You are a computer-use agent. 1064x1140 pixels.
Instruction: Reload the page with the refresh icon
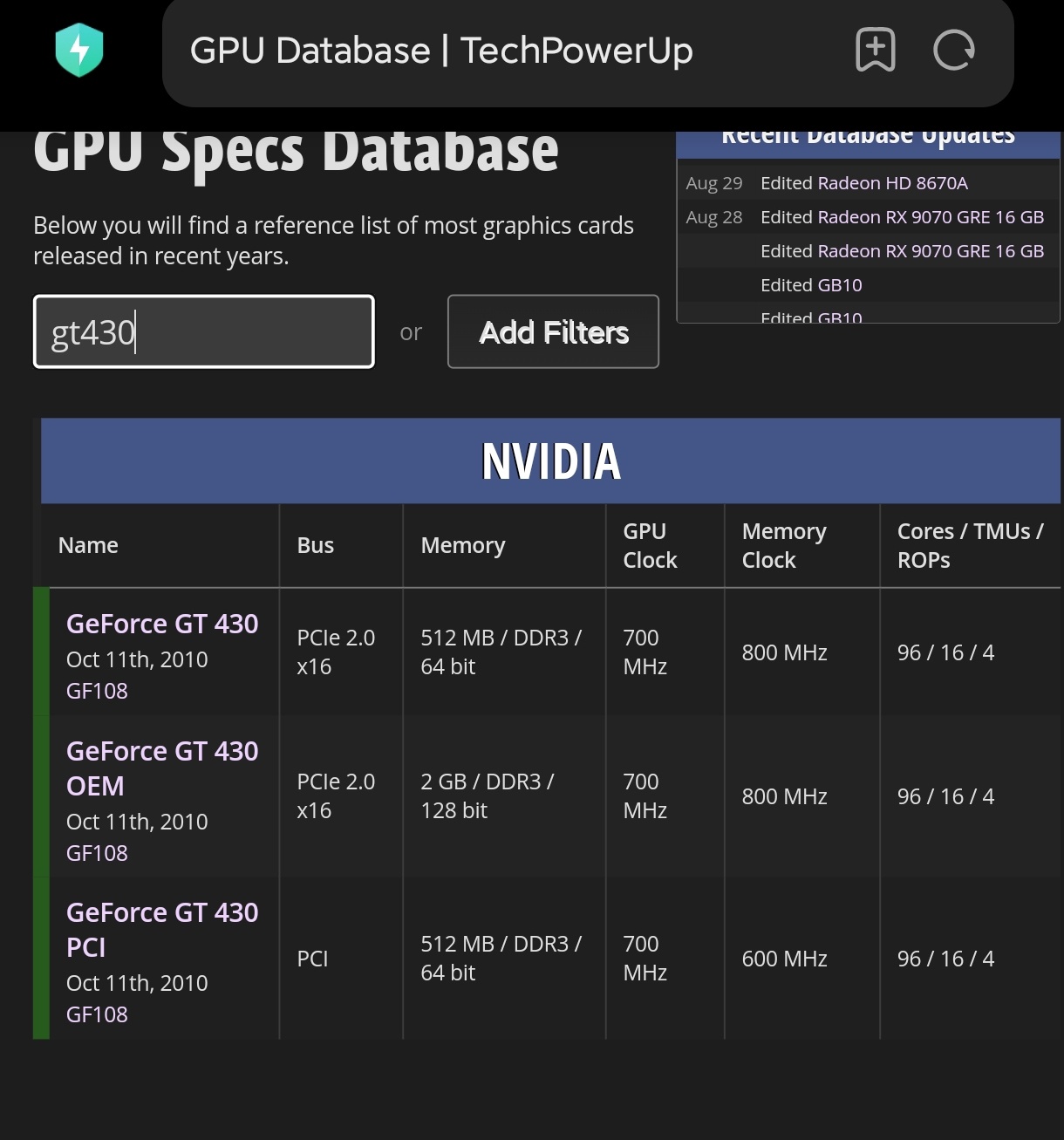tap(953, 50)
